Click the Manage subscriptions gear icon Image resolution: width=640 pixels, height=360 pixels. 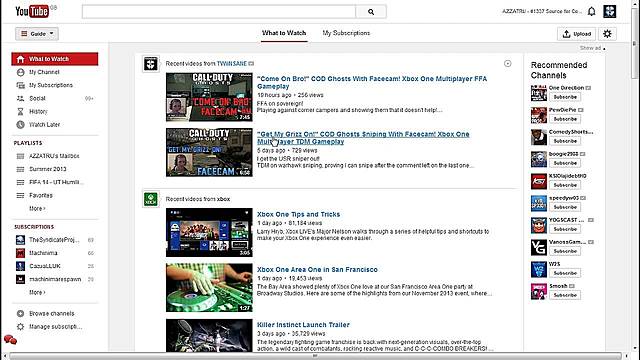[20, 327]
